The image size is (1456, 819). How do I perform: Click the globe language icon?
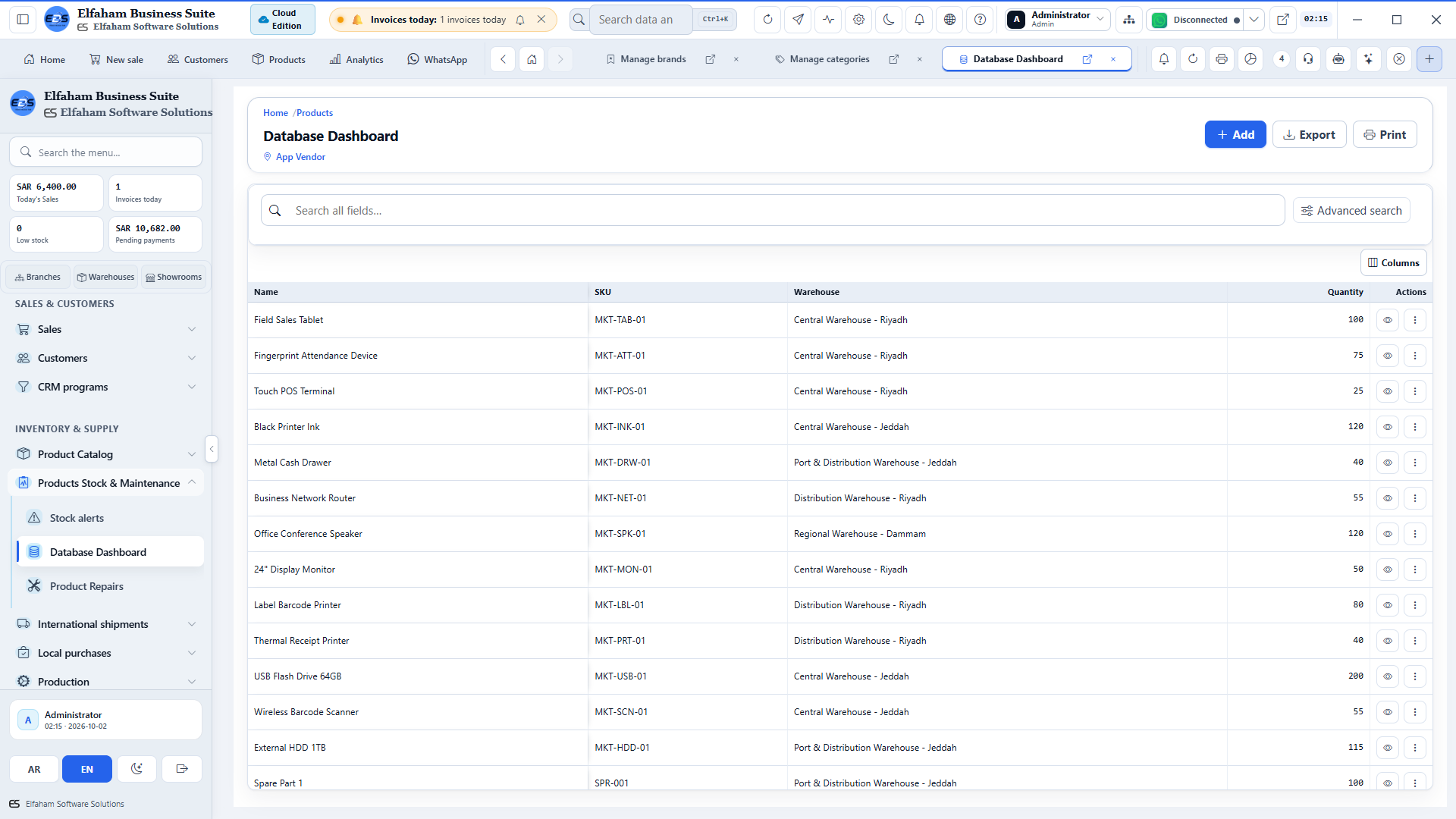[x=949, y=20]
